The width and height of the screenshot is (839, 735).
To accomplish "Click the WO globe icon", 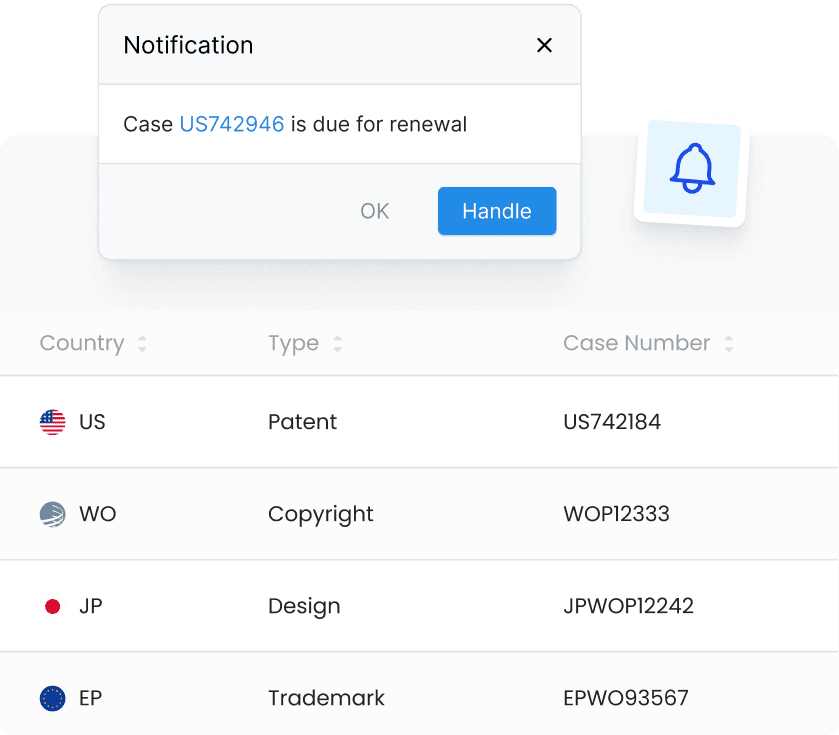I will click(52, 514).
